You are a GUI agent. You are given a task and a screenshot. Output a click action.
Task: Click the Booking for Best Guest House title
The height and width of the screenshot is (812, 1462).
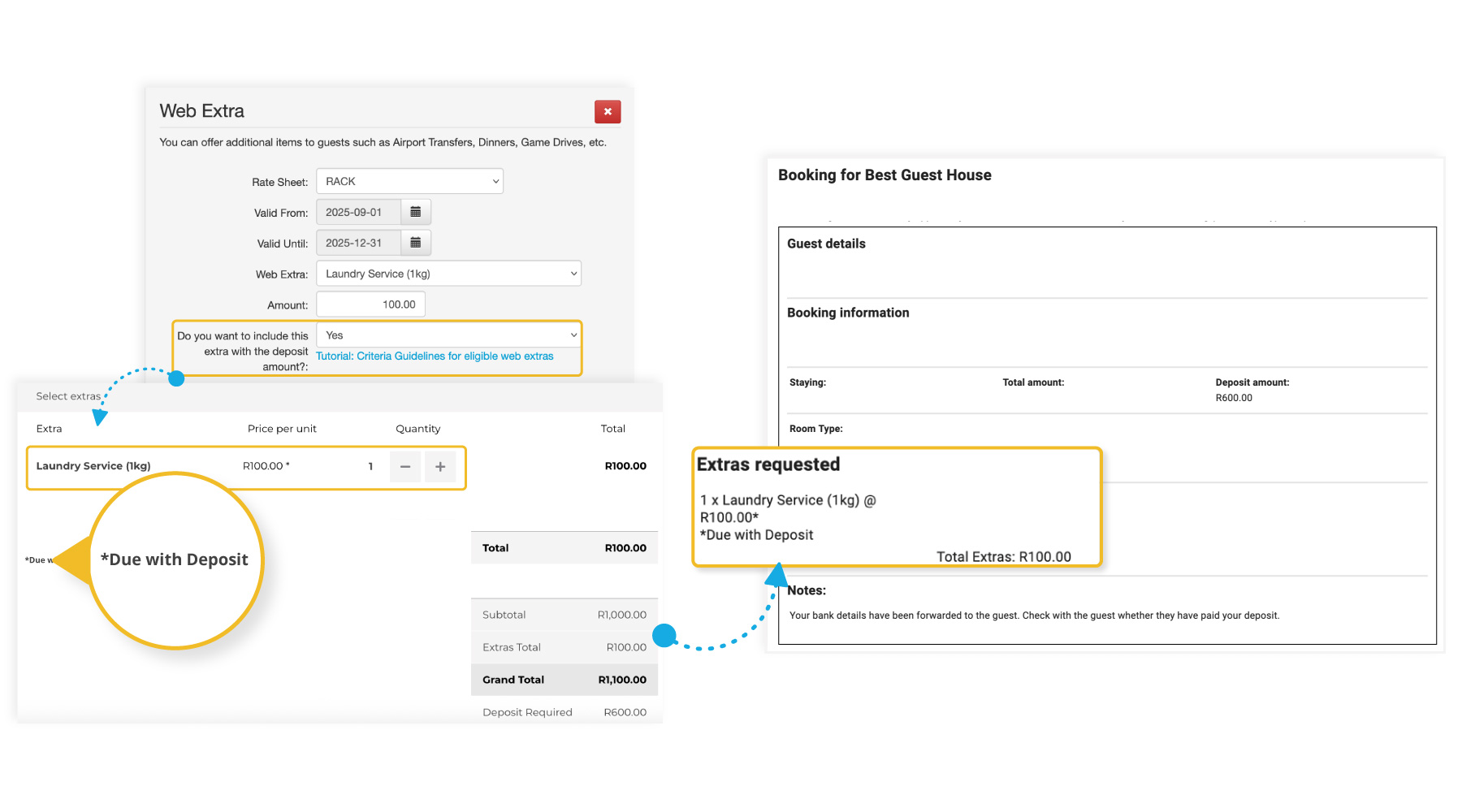885,175
